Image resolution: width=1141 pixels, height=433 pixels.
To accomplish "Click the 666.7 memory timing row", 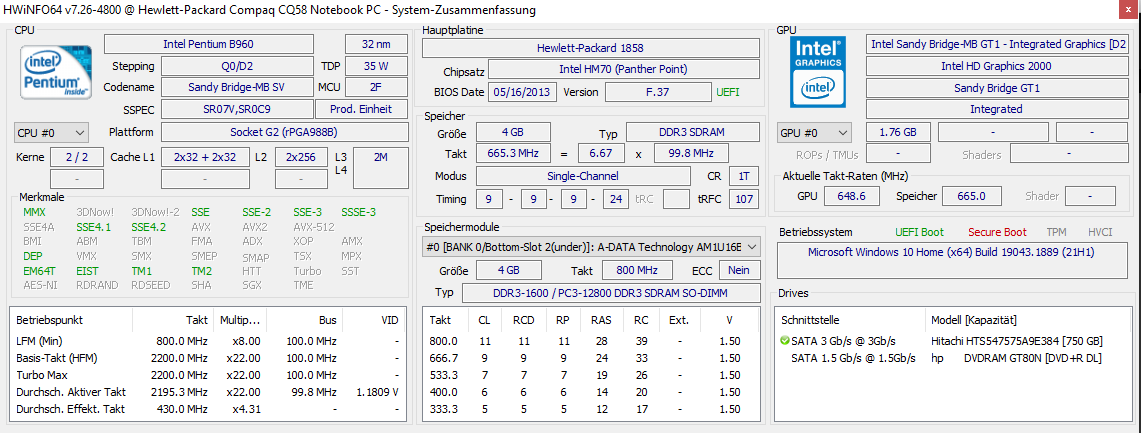I will (x=592, y=358).
